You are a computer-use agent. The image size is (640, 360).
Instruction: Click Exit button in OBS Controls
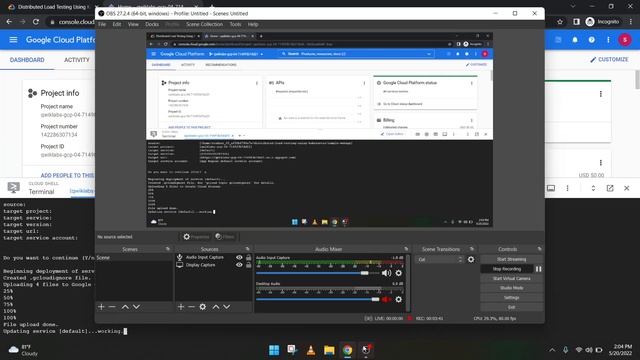click(511, 307)
